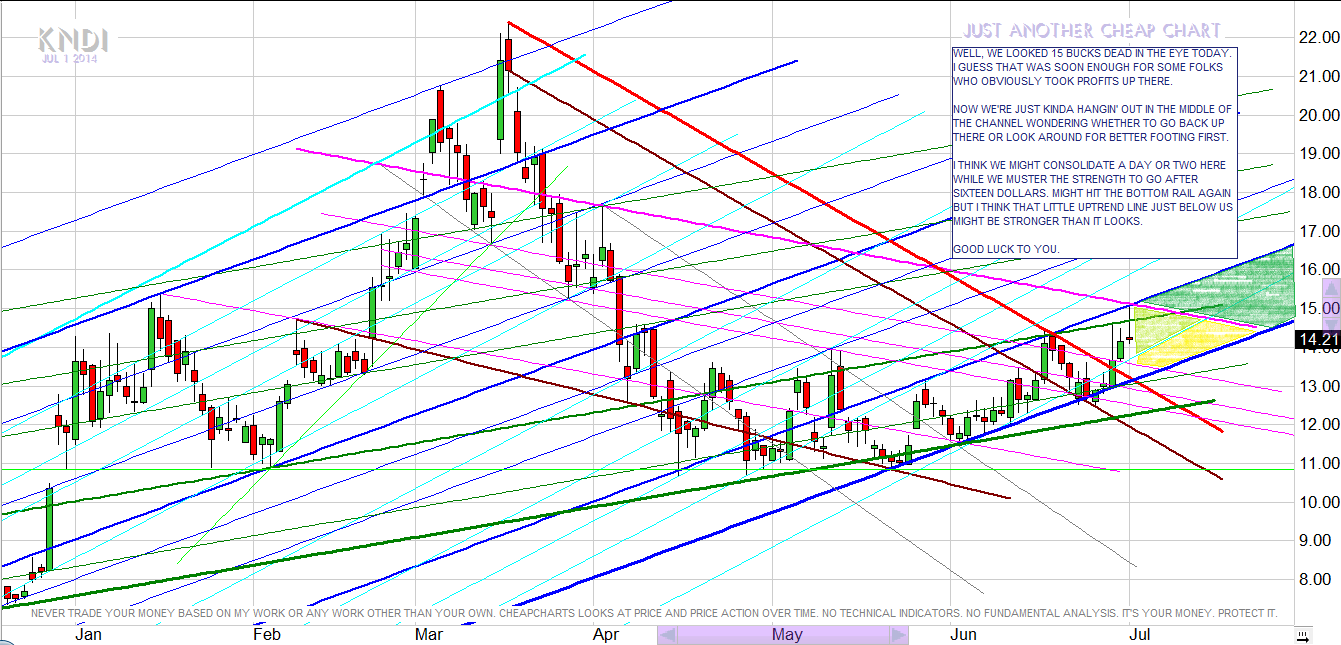Click the purple May scrollbar thumb
The width and height of the screenshot is (1341, 645).
click(x=787, y=635)
